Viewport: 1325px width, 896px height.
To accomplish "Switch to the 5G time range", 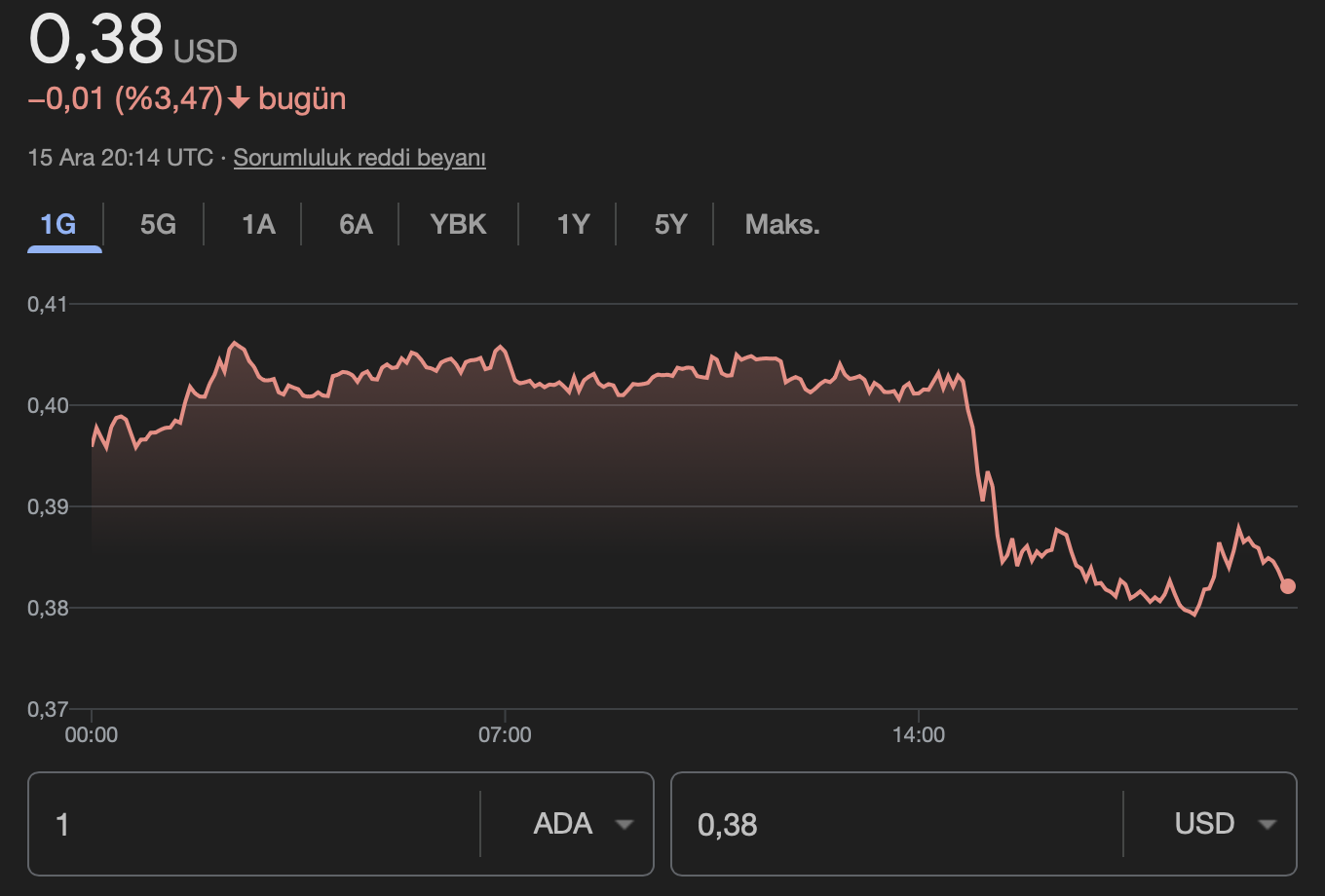I will 158,225.
